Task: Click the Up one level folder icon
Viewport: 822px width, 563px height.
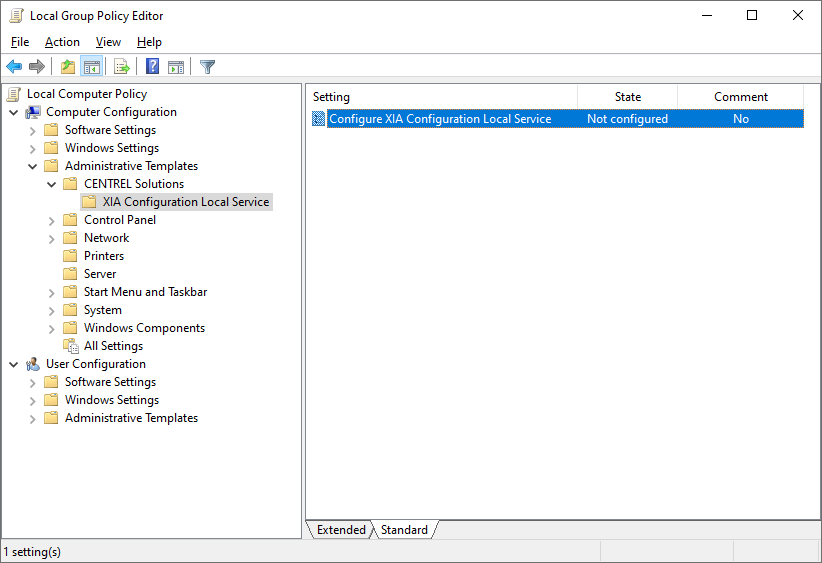Action: coord(68,67)
